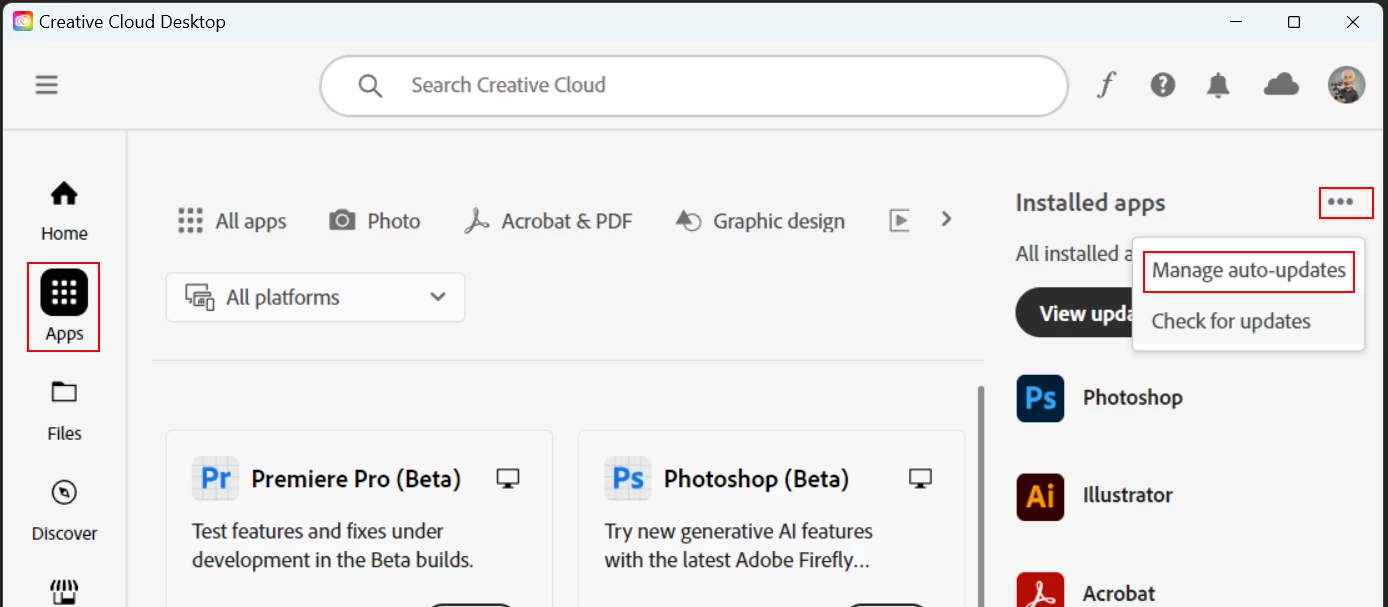Screen dimensions: 1388x607
Task: Open the Help question mark icon
Action: click(x=1162, y=85)
